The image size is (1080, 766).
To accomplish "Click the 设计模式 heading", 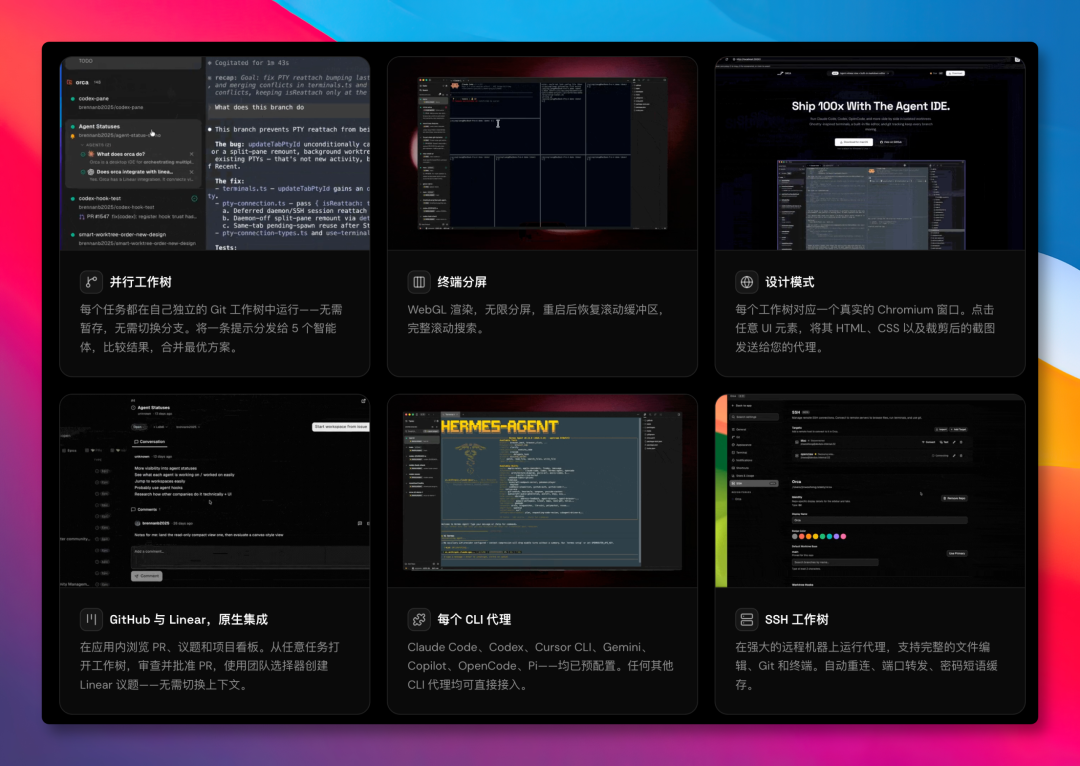I will pos(790,282).
